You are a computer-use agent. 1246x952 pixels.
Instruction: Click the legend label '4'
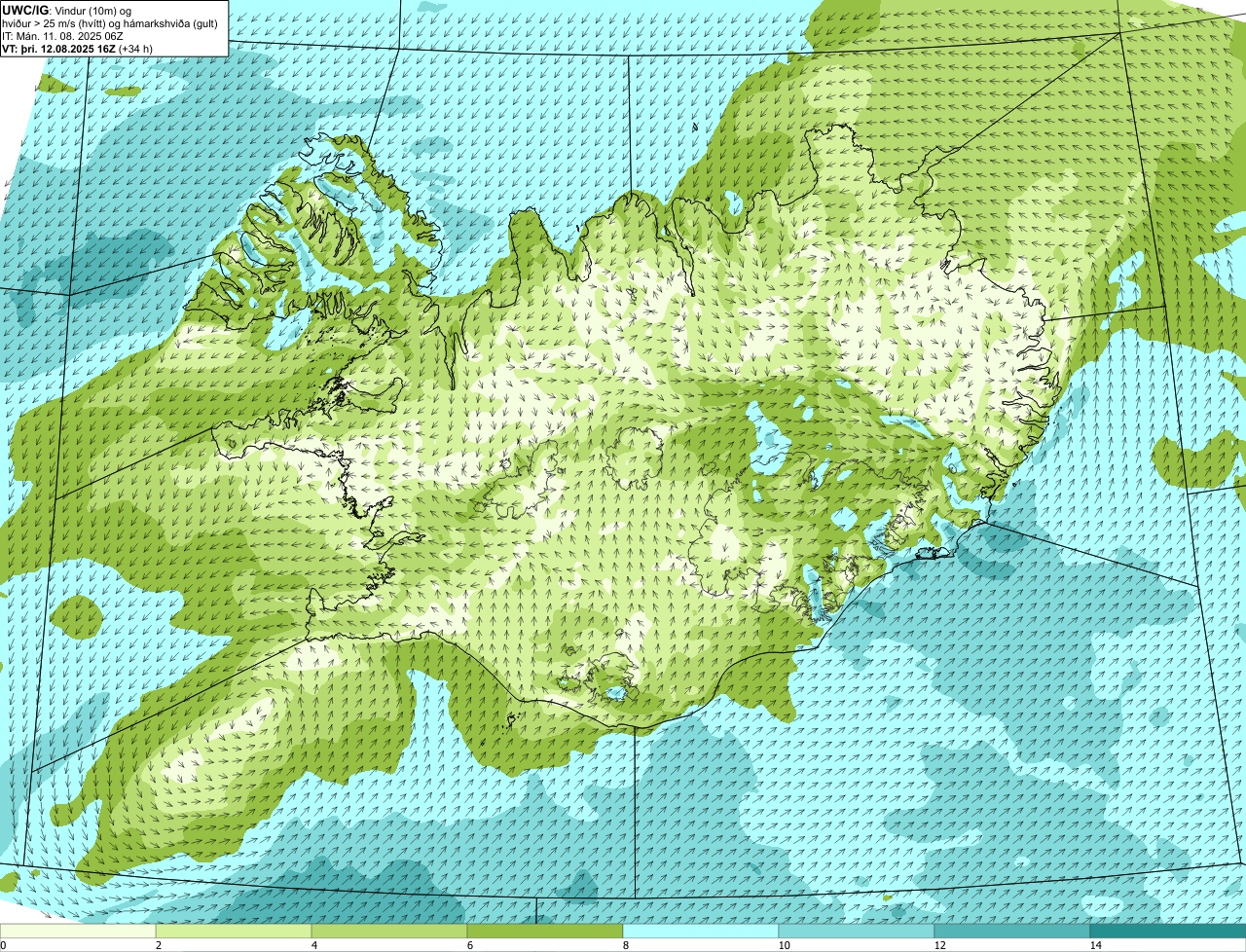point(313,945)
